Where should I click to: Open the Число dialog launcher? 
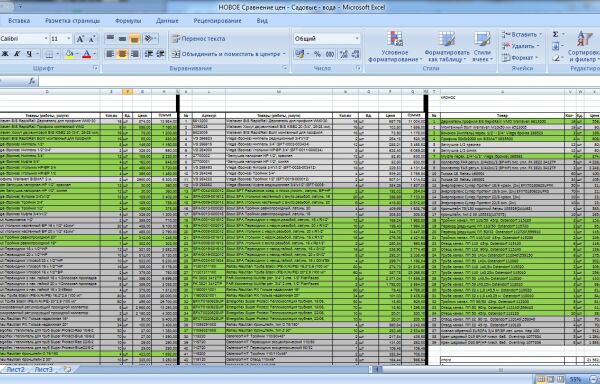[358, 68]
